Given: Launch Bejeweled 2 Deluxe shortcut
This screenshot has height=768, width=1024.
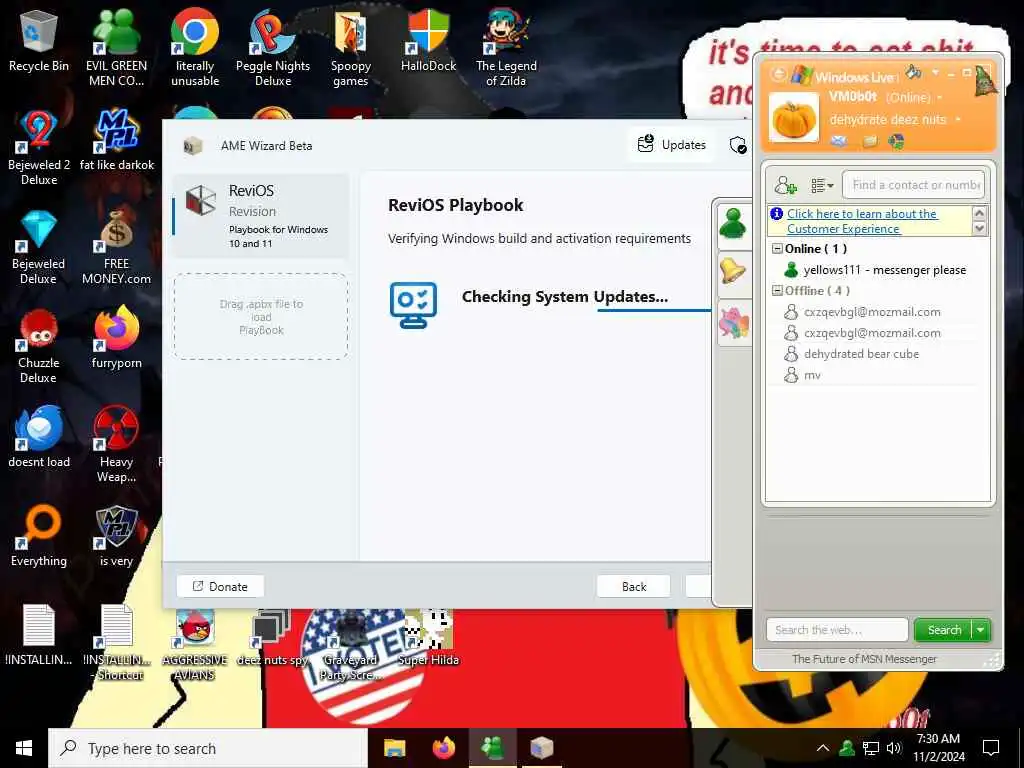Looking at the screenshot, I should [x=39, y=147].
